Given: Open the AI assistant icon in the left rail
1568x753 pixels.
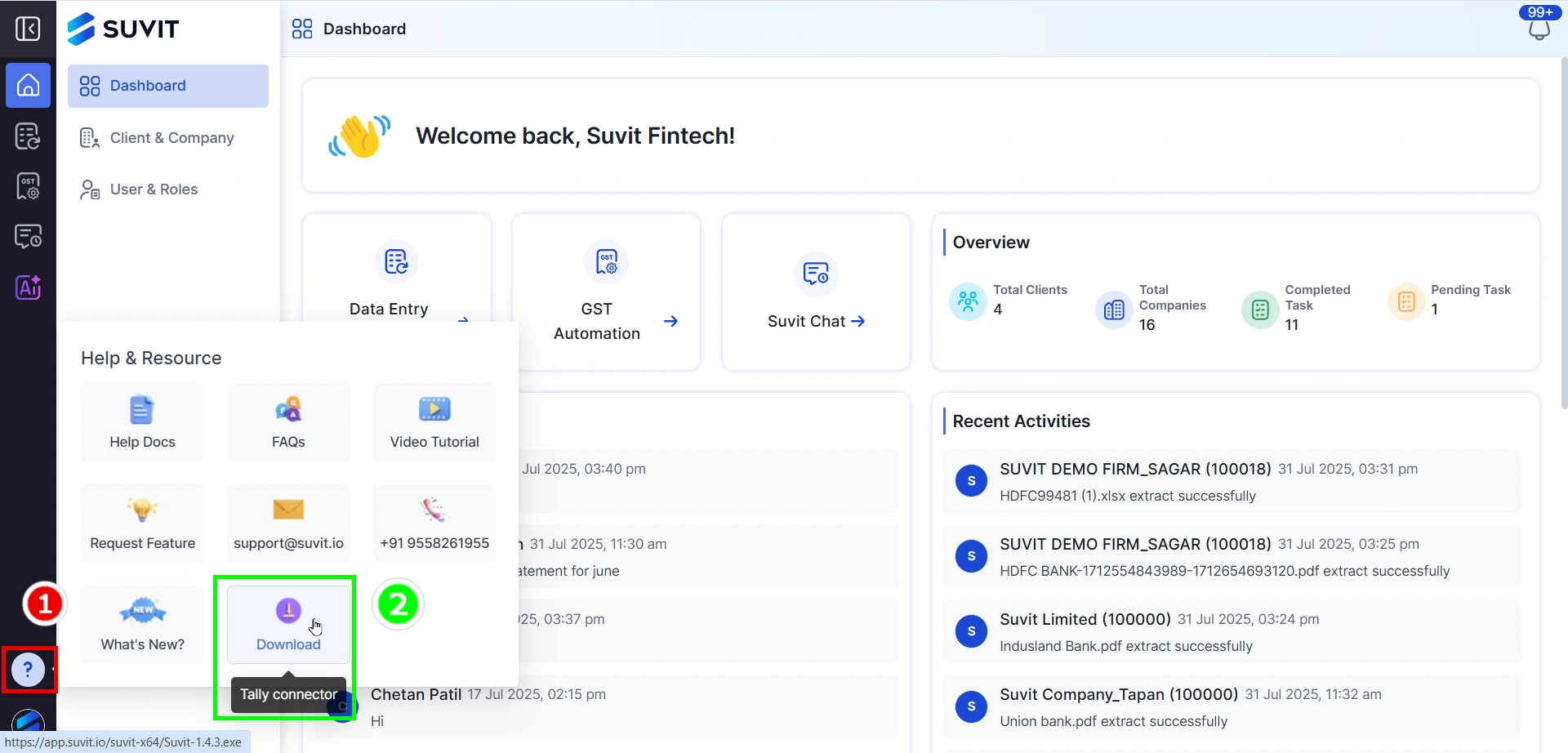Looking at the screenshot, I should pyautogui.click(x=28, y=287).
